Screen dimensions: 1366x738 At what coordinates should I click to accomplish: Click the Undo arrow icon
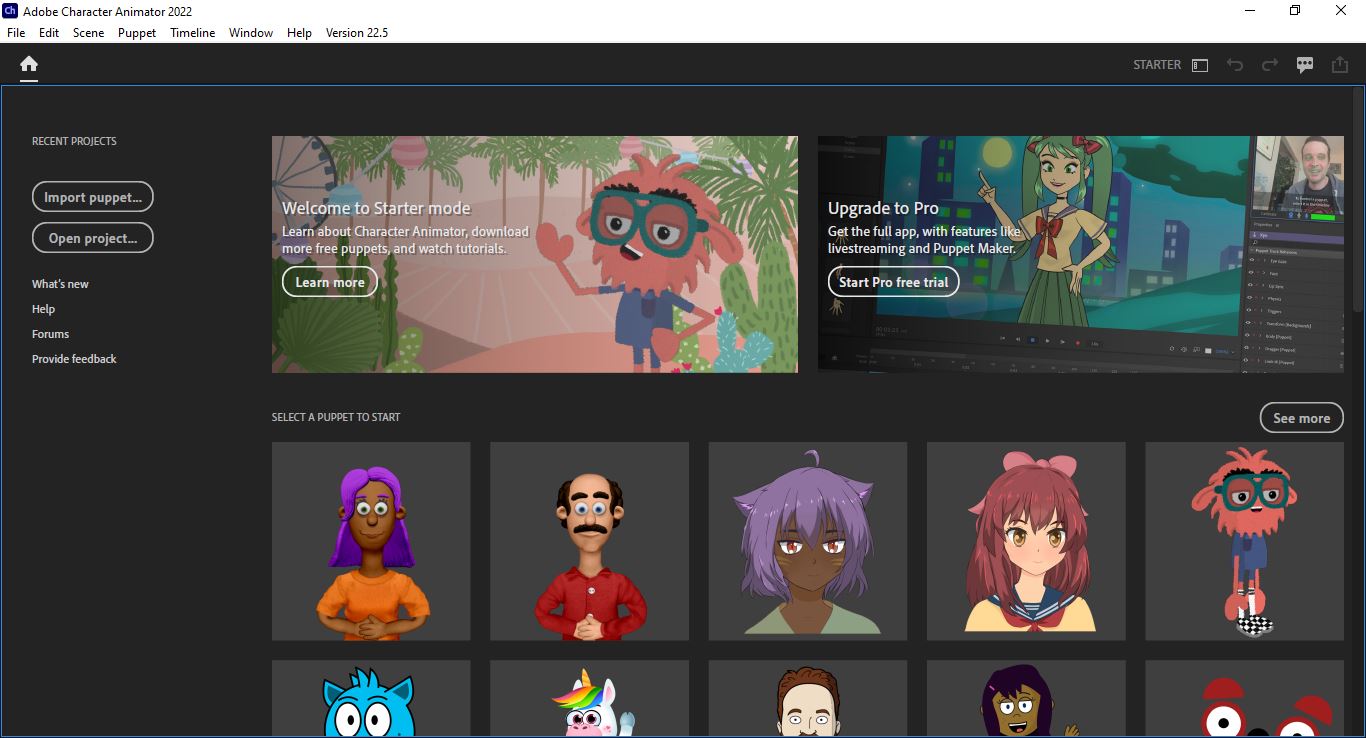1235,65
